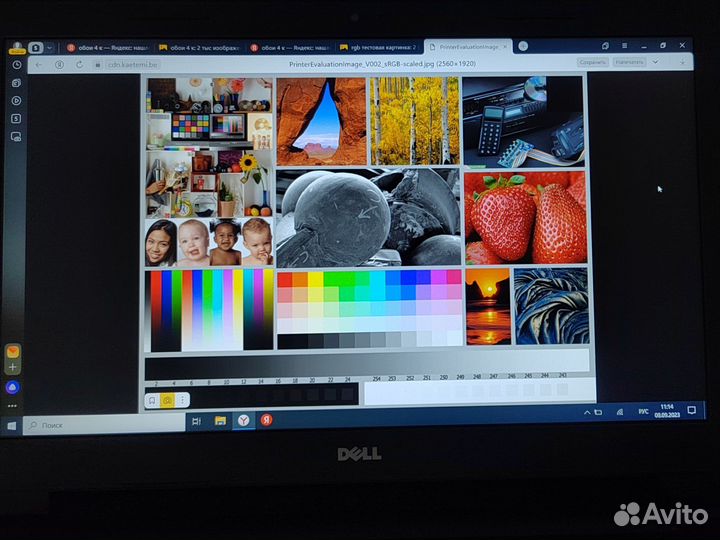Reload the current page
Viewport: 720px width, 540px height.
click(x=79, y=65)
